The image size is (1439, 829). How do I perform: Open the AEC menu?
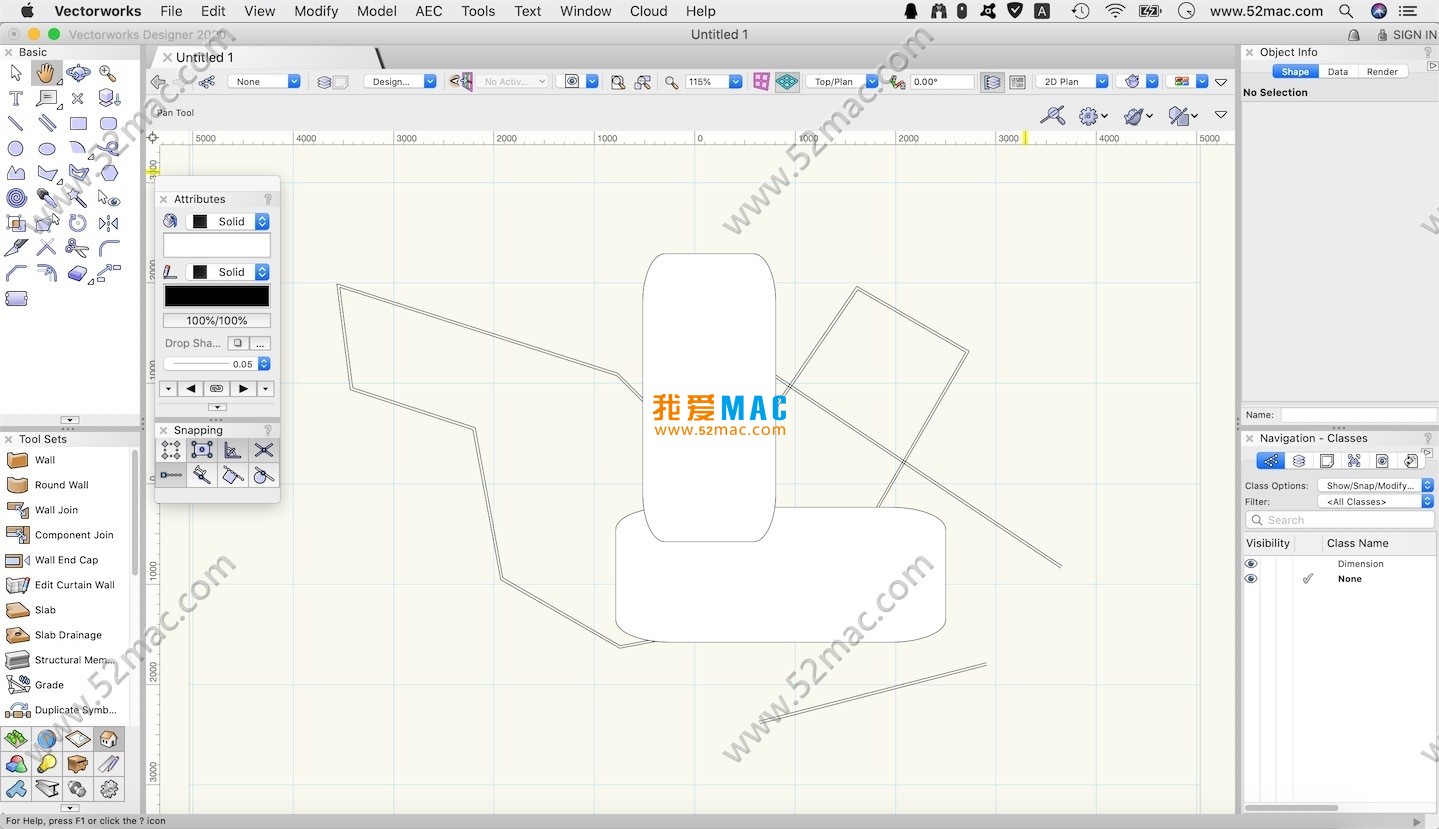coord(428,11)
